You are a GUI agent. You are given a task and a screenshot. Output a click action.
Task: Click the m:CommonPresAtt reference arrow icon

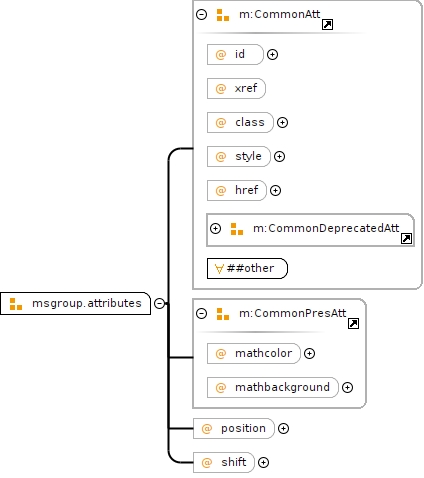(353, 323)
